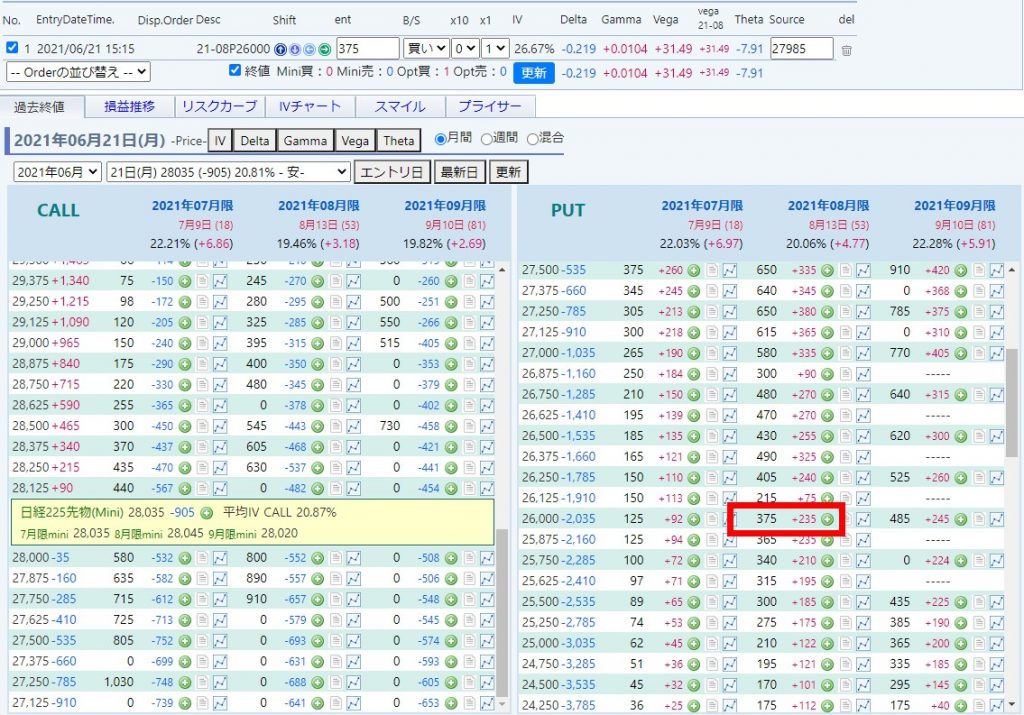Open chart icon for PUT 24,500 September option
The image size is (1024, 715).
997,685
